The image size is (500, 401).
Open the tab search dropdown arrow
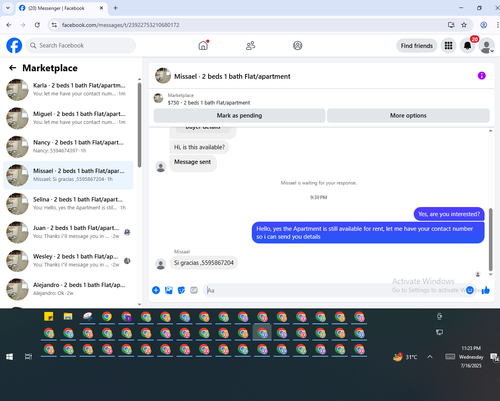pyautogui.click(x=8, y=8)
